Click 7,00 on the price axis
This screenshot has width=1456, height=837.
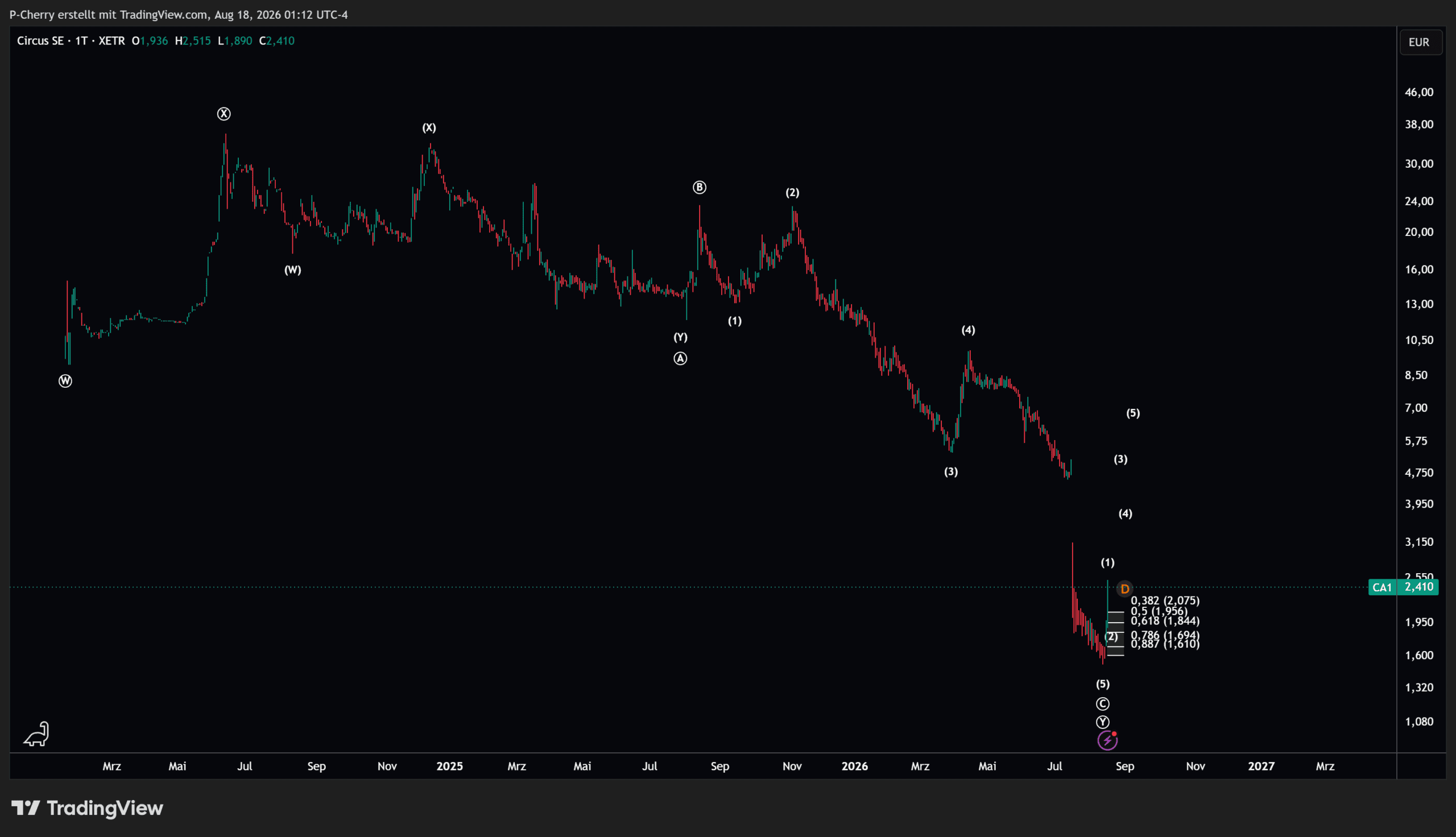pyautogui.click(x=1416, y=408)
